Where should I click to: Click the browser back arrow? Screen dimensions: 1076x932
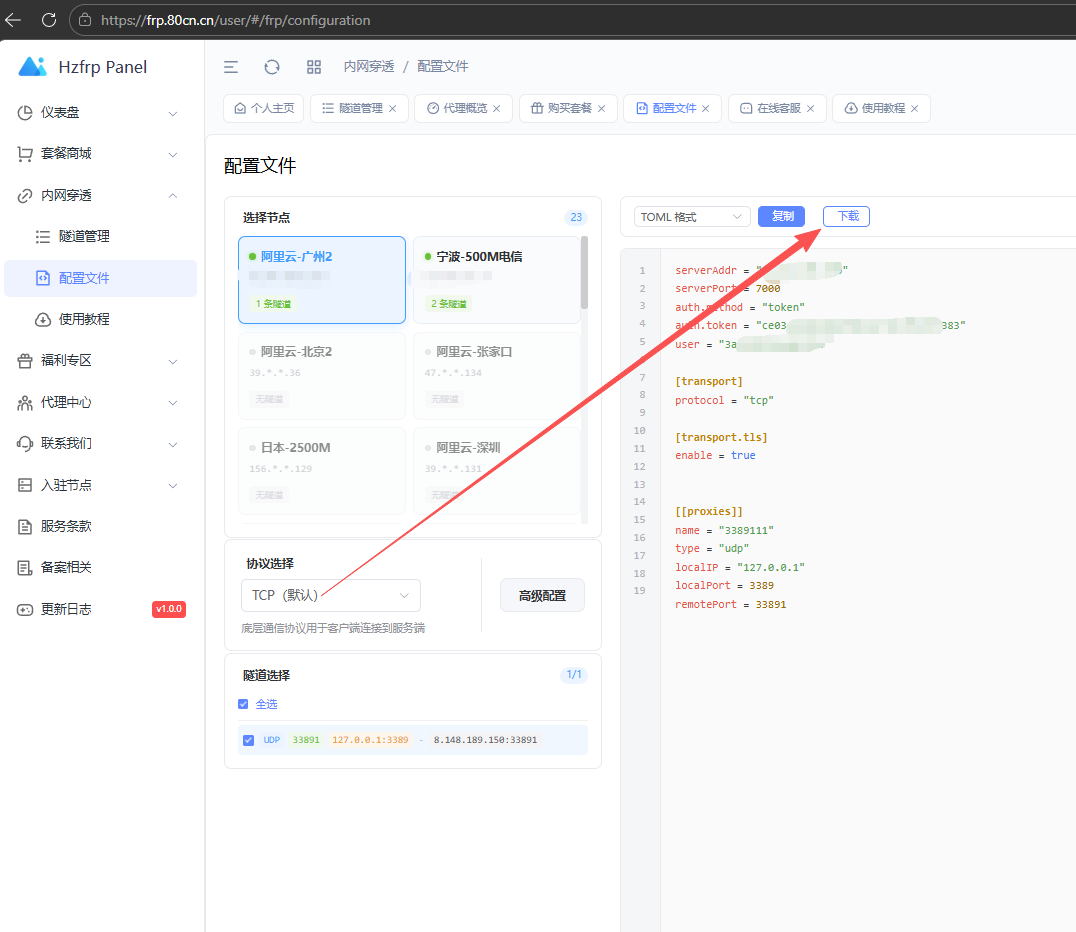pyautogui.click(x=13, y=20)
